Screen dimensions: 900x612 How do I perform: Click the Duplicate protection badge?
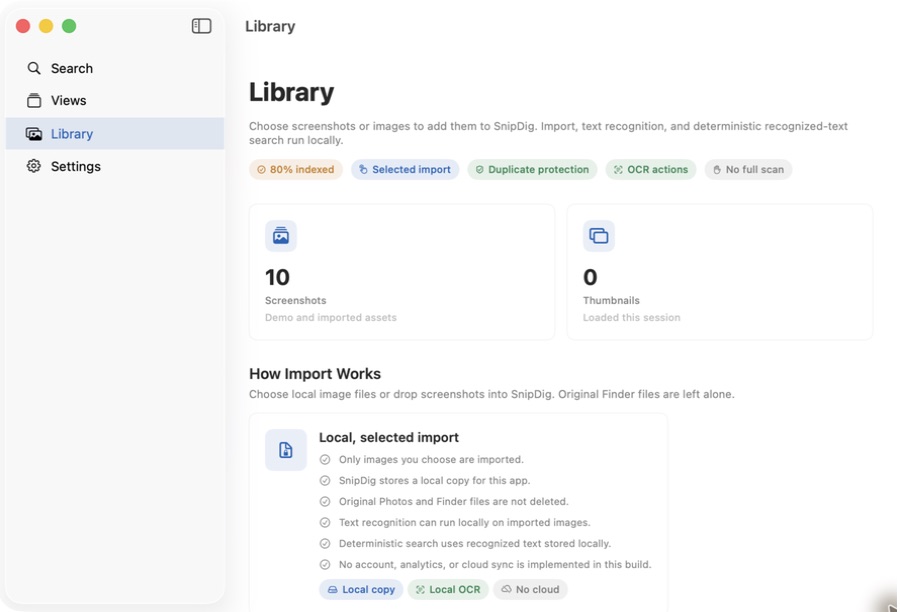[532, 169]
